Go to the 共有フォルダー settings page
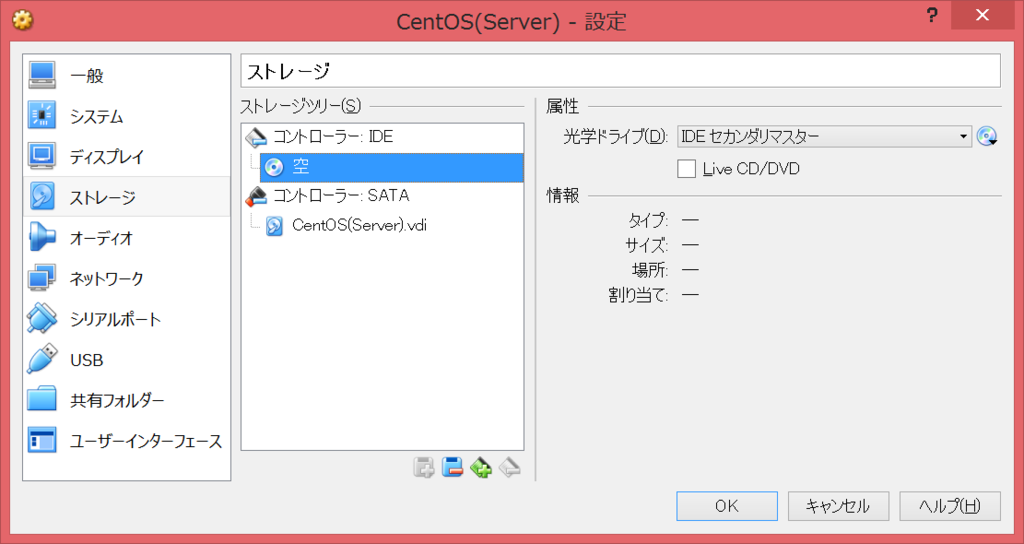Image resolution: width=1024 pixels, height=544 pixels. [x=127, y=400]
